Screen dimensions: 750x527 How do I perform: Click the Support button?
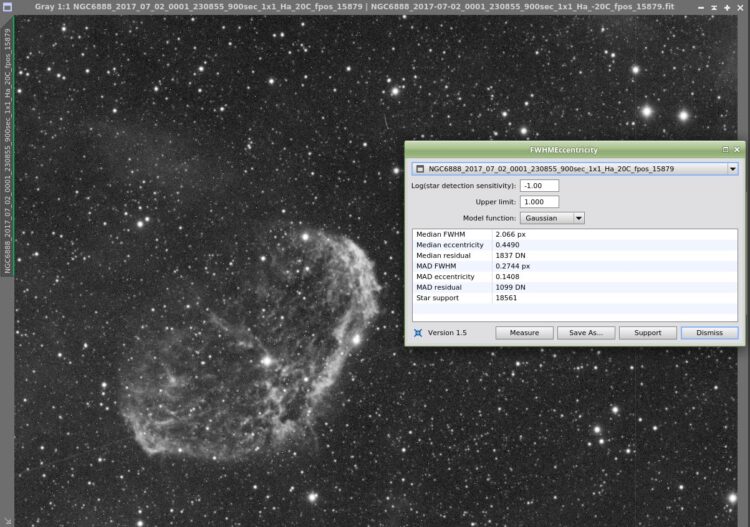648,333
